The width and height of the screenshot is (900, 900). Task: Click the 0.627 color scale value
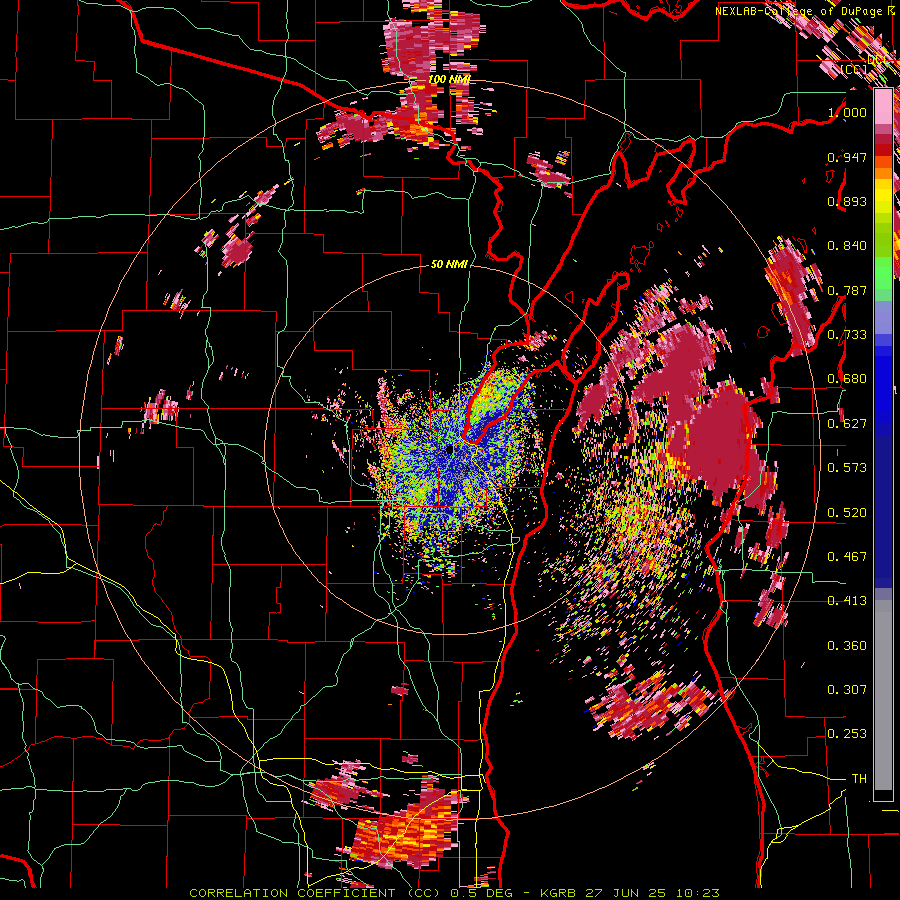click(x=847, y=424)
